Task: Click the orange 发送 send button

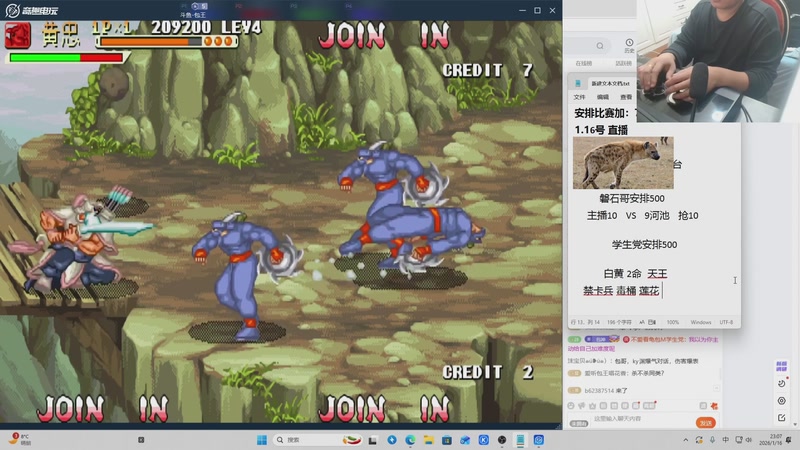Action: coord(706,423)
